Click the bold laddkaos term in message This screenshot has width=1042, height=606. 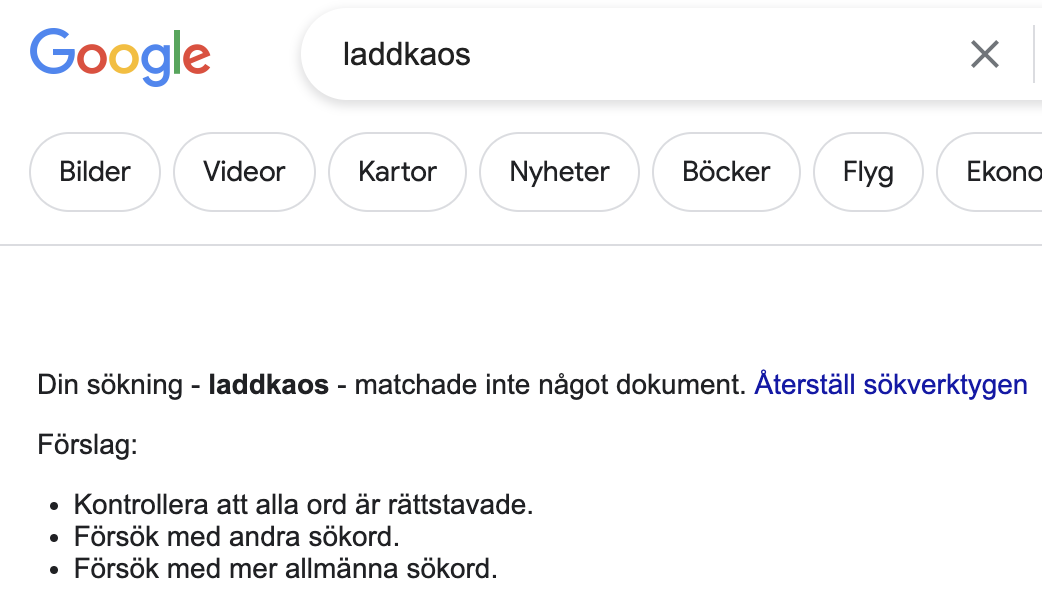tap(268, 385)
